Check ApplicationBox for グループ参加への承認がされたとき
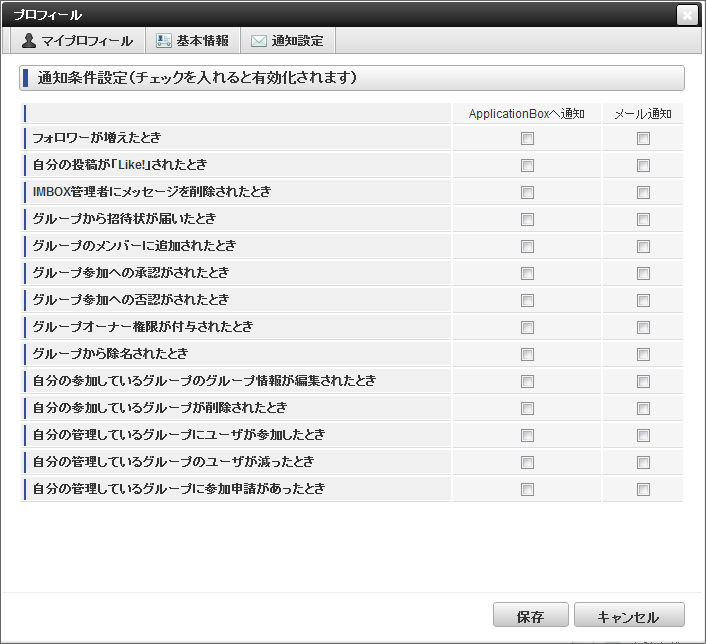 click(x=527, y=273)
